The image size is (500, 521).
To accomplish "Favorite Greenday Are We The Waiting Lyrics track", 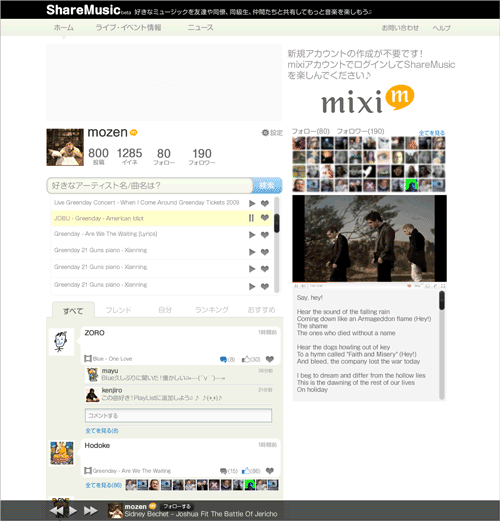I will pos(265,235).
